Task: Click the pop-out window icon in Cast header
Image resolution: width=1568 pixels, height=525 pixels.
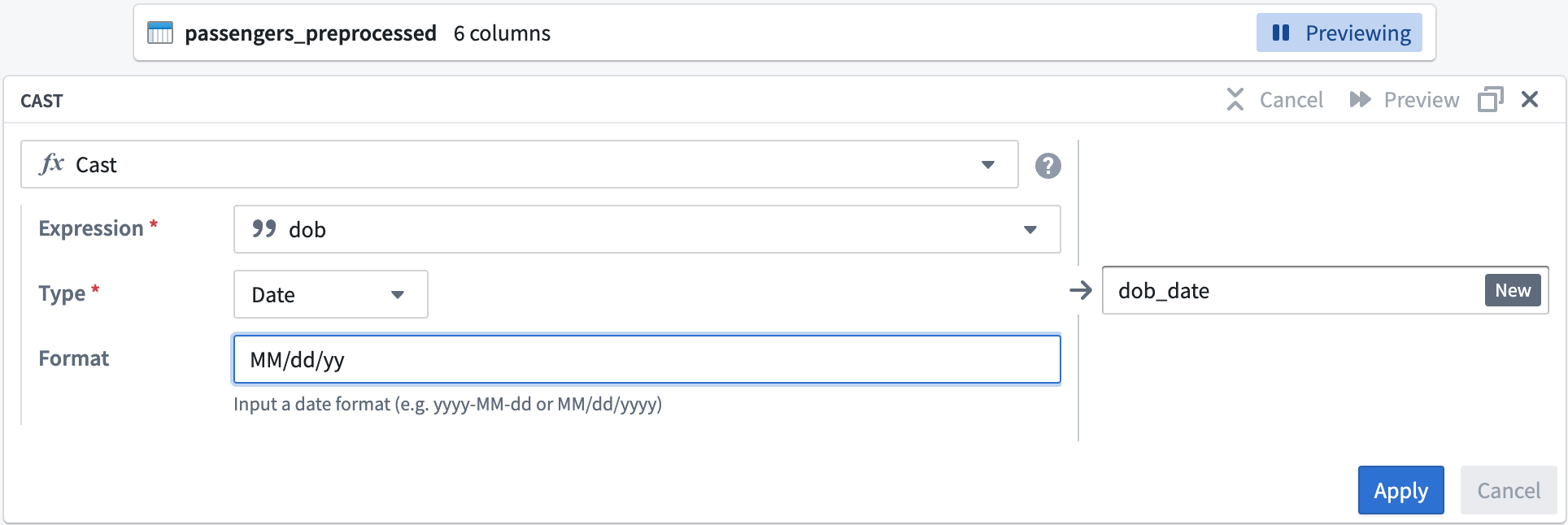Action: (1490, 100)
